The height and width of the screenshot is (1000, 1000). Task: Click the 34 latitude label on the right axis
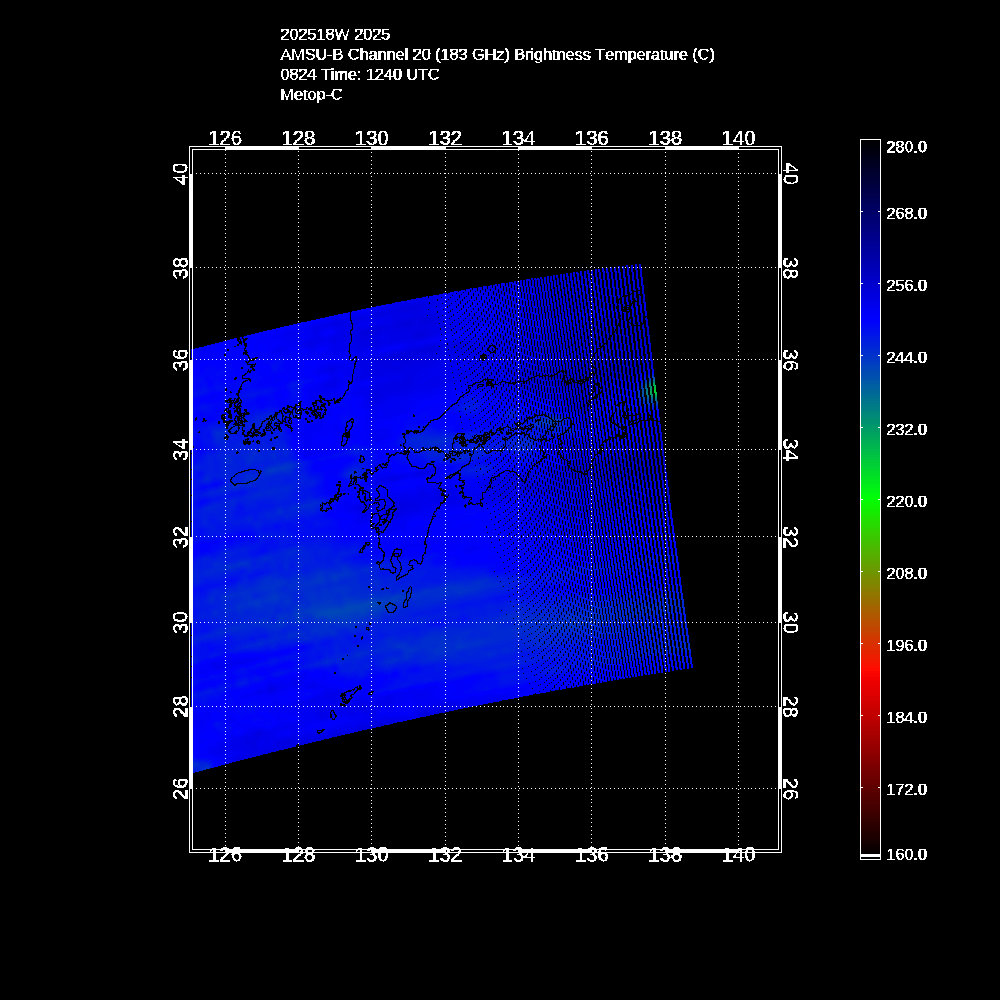tap(789, 450)
